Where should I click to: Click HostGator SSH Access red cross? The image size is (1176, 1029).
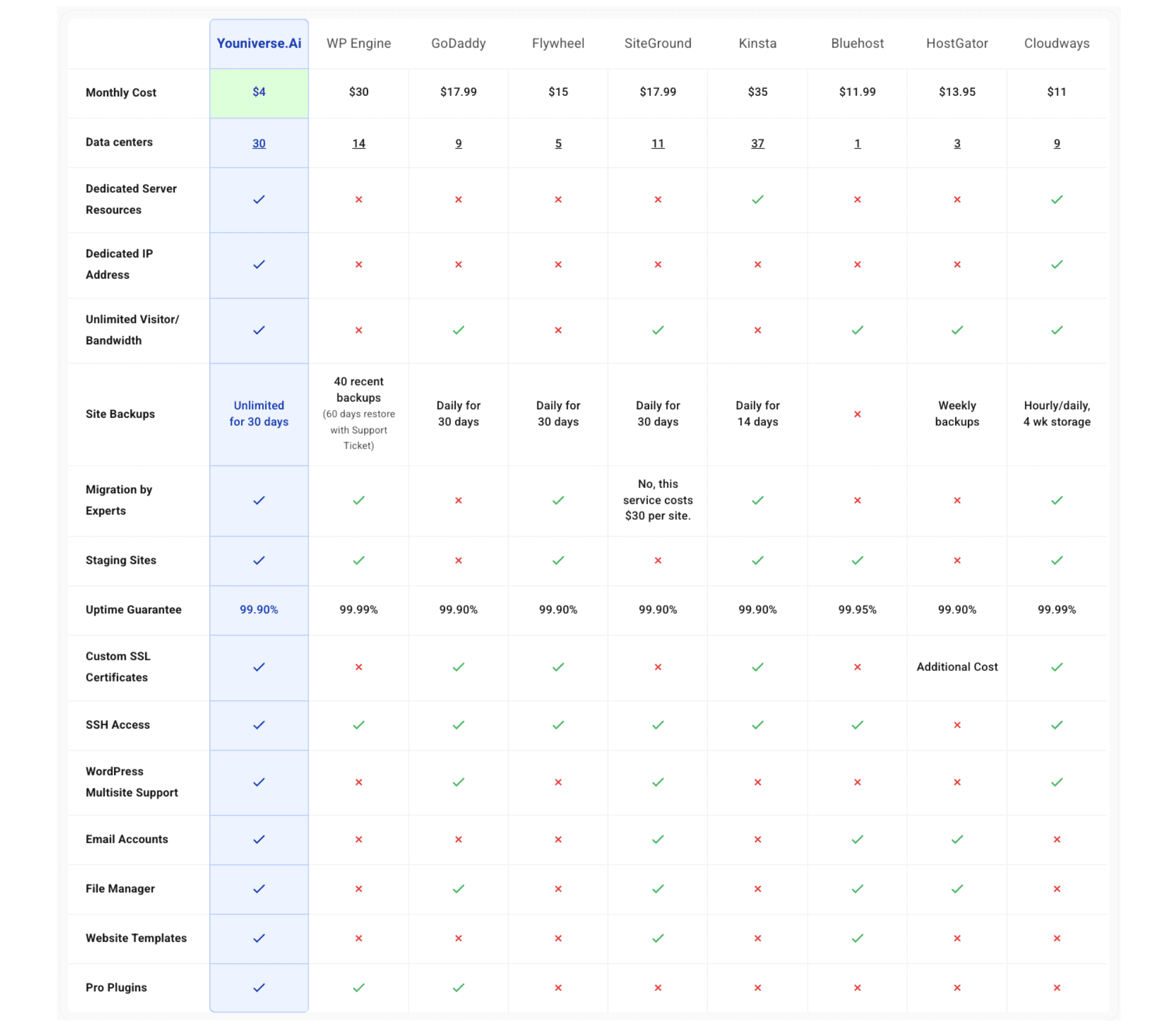click(x=957, y=725)
